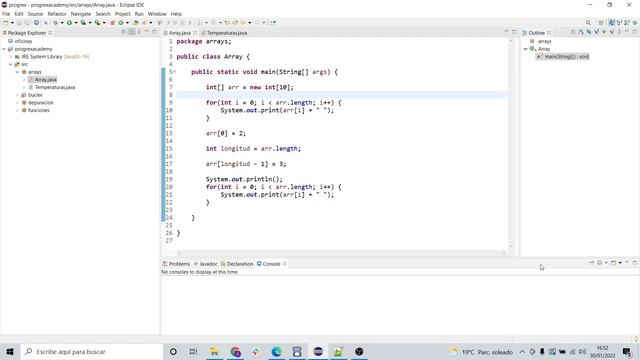Click the Pin Editor icon in main toolbar
Screen dimensions: 640x360
click(x=273, y=23)
